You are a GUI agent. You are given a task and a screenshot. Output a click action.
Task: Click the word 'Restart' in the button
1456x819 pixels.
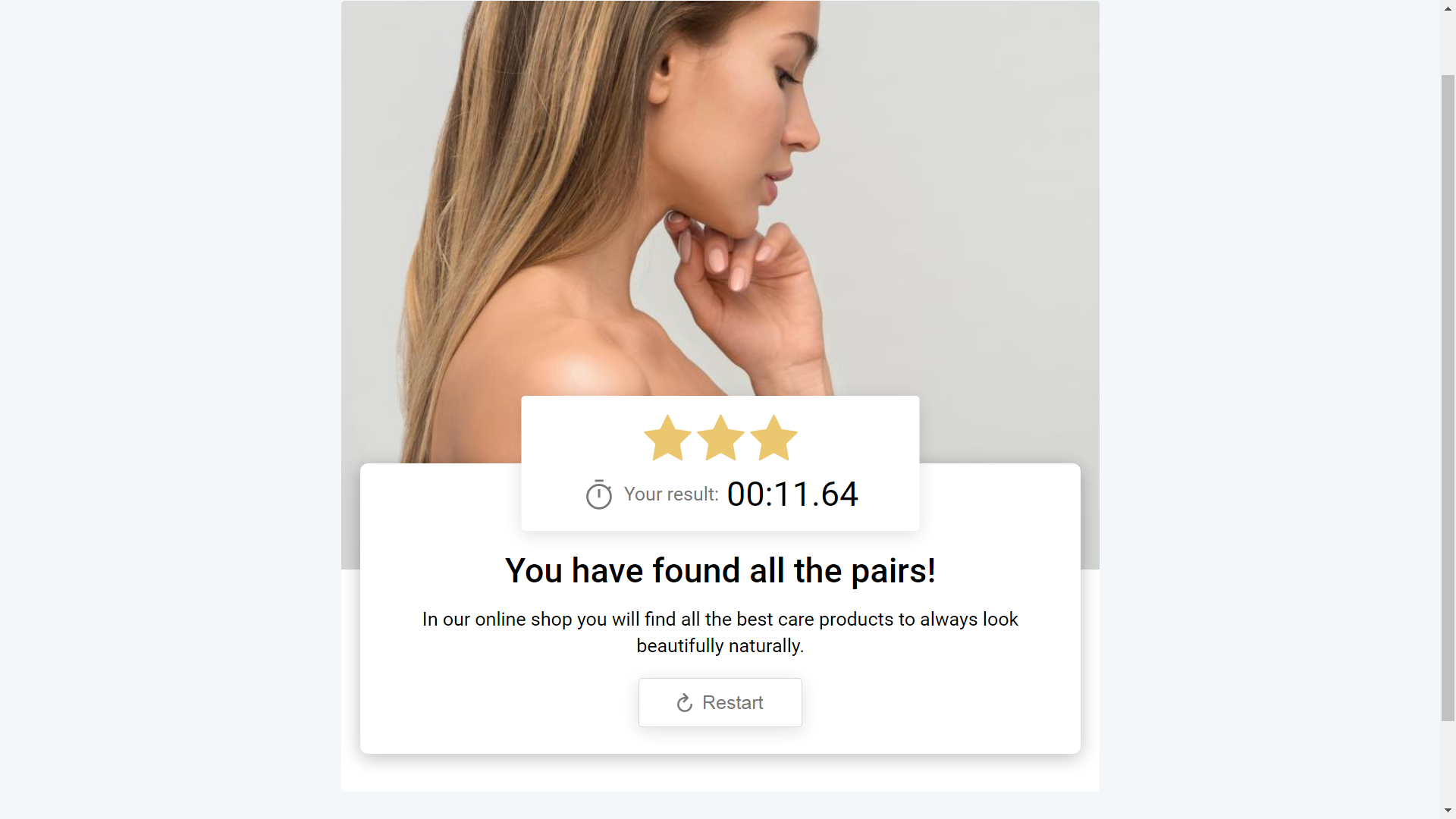tap(733, 703)
